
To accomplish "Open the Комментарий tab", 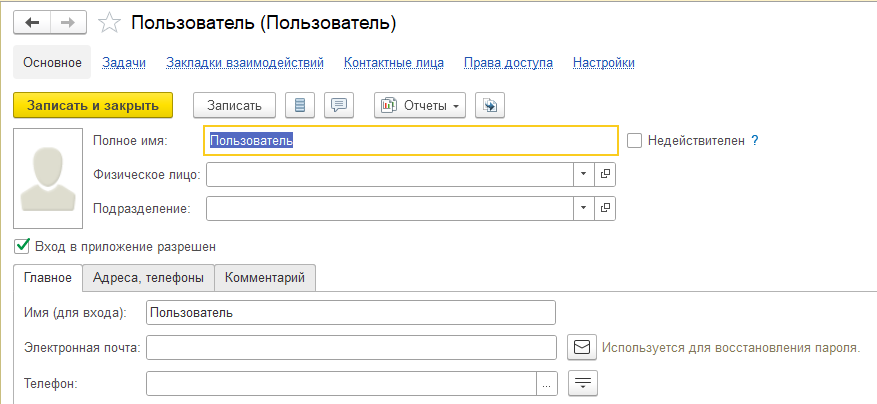I will click(265, 278).
